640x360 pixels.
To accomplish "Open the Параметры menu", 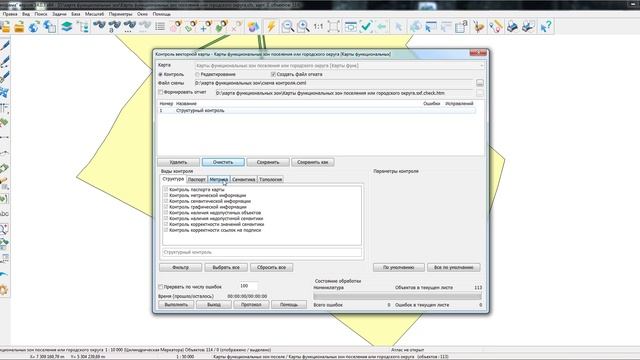I will click(x=120, y=14).
